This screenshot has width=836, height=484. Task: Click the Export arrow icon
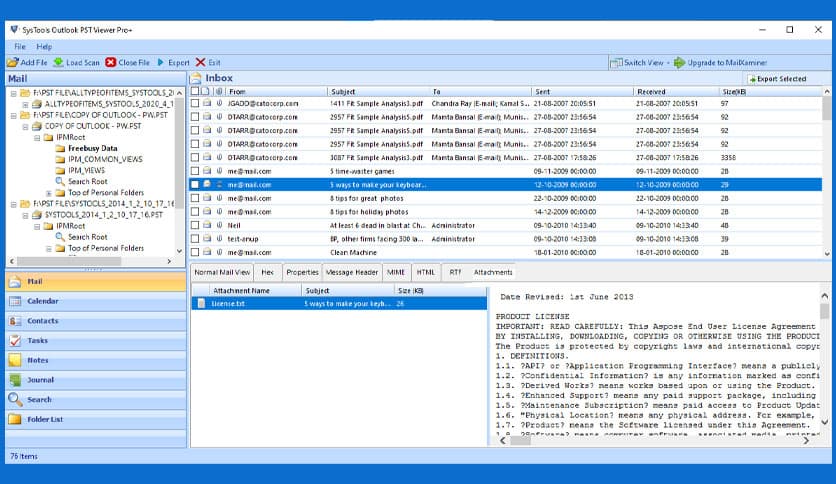tap(160, 62)
